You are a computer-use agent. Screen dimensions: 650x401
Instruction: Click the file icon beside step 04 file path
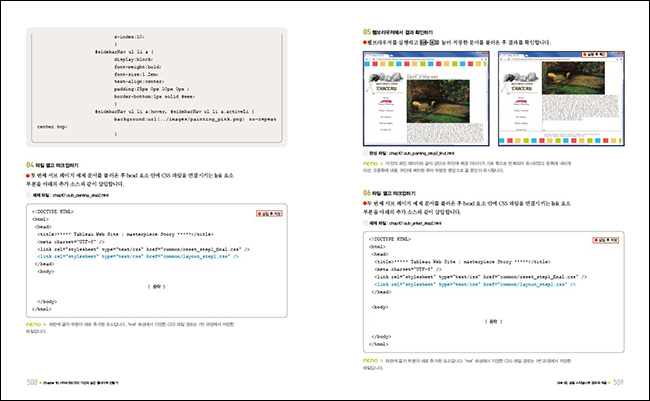(x=29, y=196)
